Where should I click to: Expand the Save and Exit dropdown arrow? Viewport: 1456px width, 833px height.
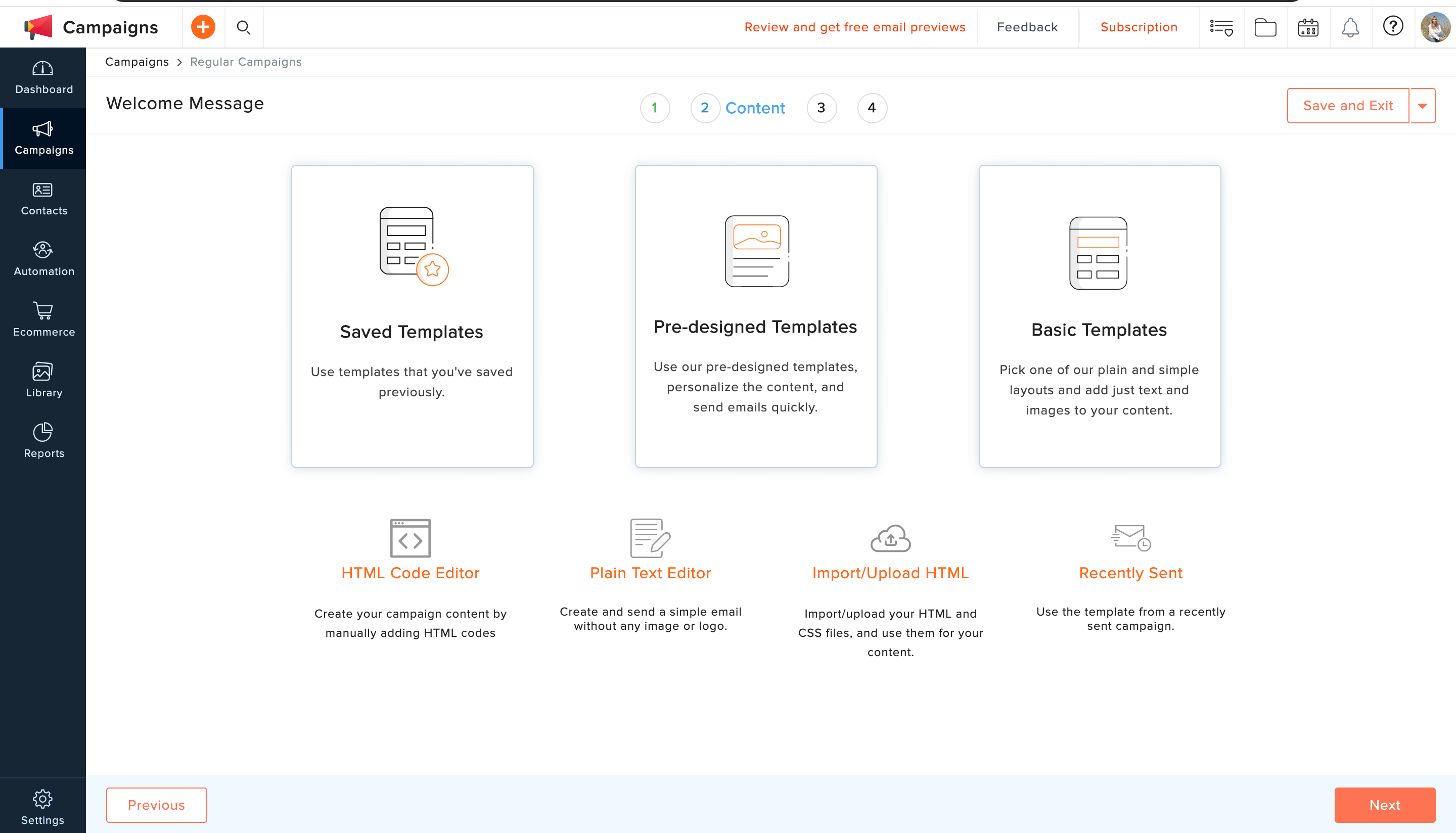(x=1422, y=106)
